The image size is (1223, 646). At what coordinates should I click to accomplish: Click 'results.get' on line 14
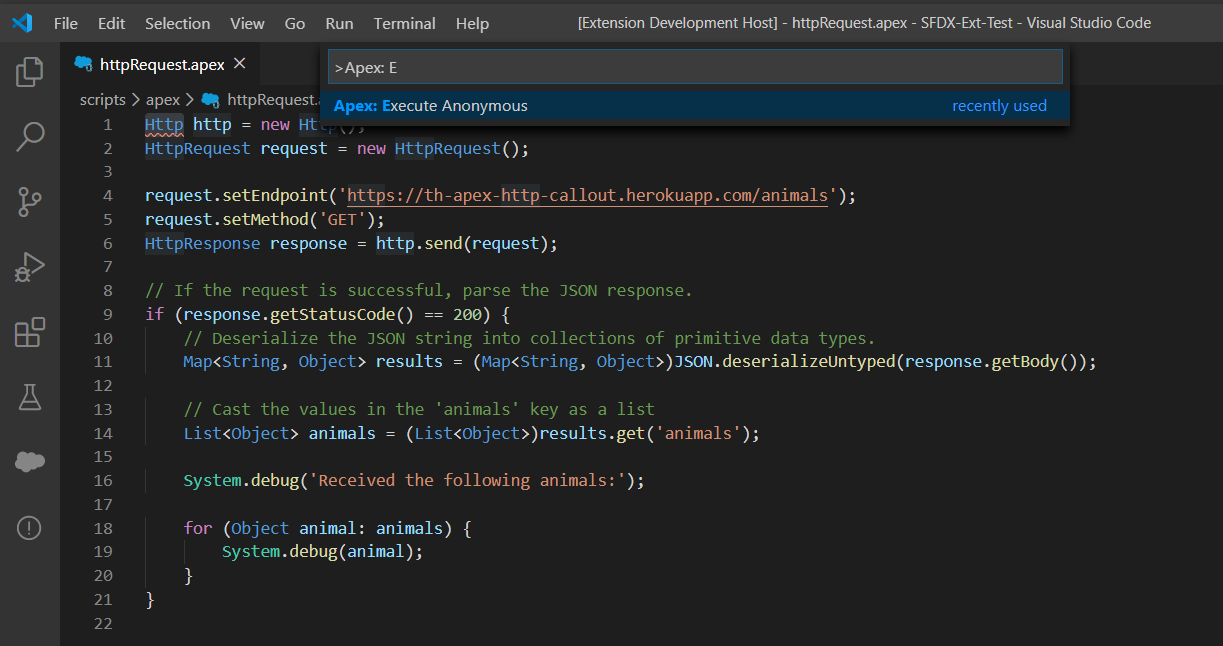click(x=592, y=433)
